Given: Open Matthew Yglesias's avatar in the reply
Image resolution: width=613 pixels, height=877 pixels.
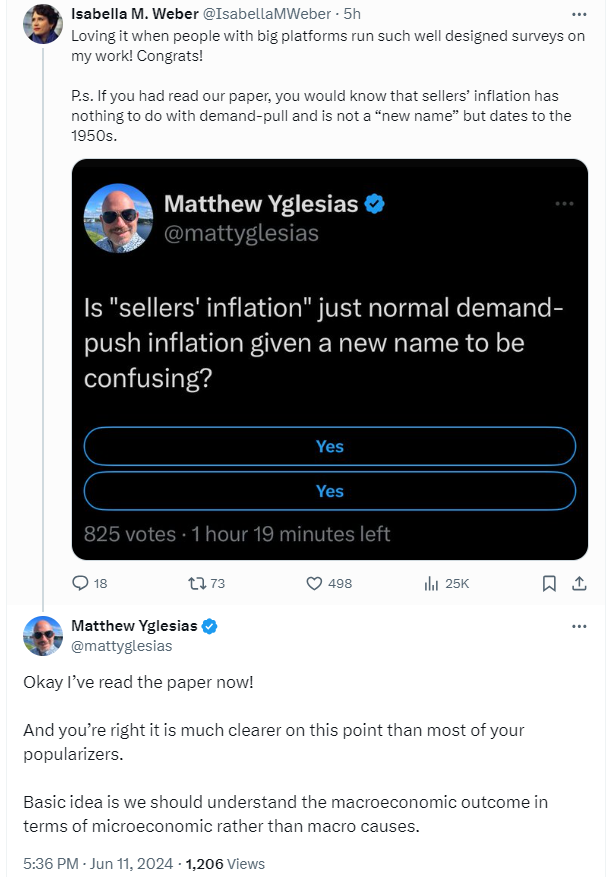Looking at the screenshot, I should 43,636.
